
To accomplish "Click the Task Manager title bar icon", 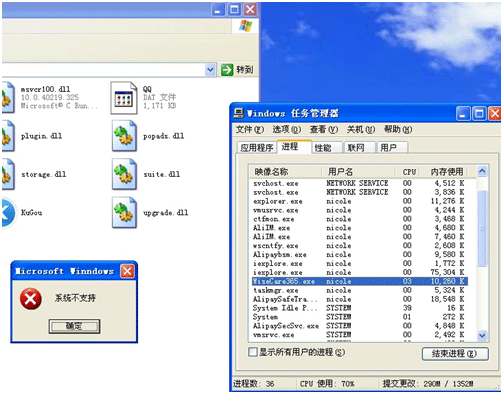I will tap(239, 113).
